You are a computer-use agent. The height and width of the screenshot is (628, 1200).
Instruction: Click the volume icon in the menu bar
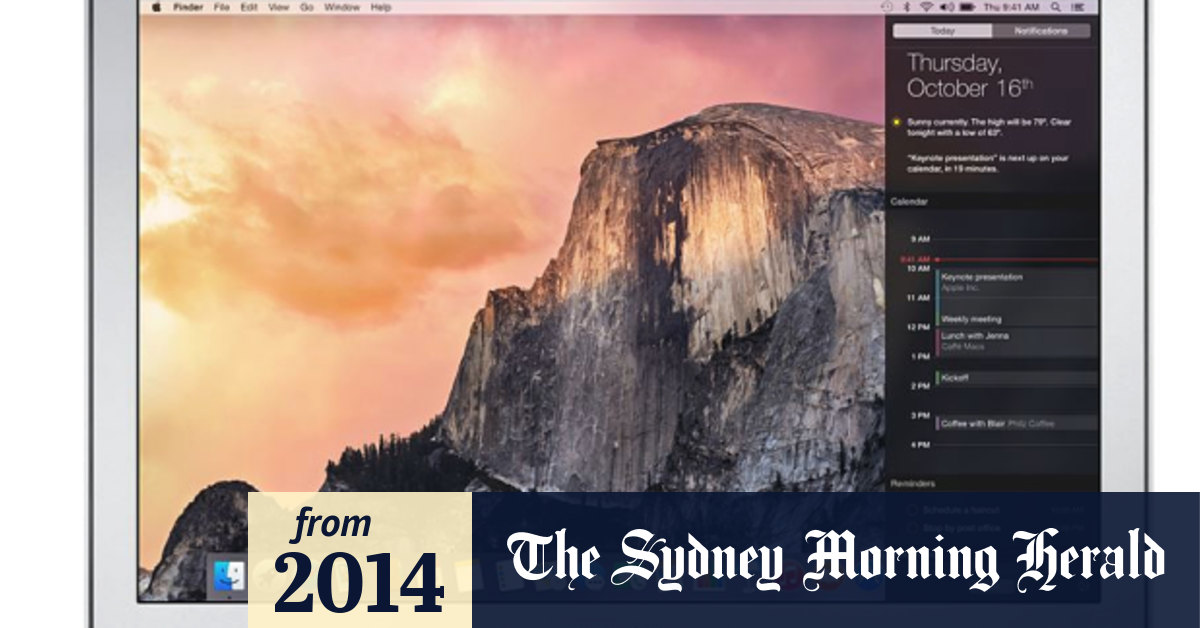coord(945,8)
